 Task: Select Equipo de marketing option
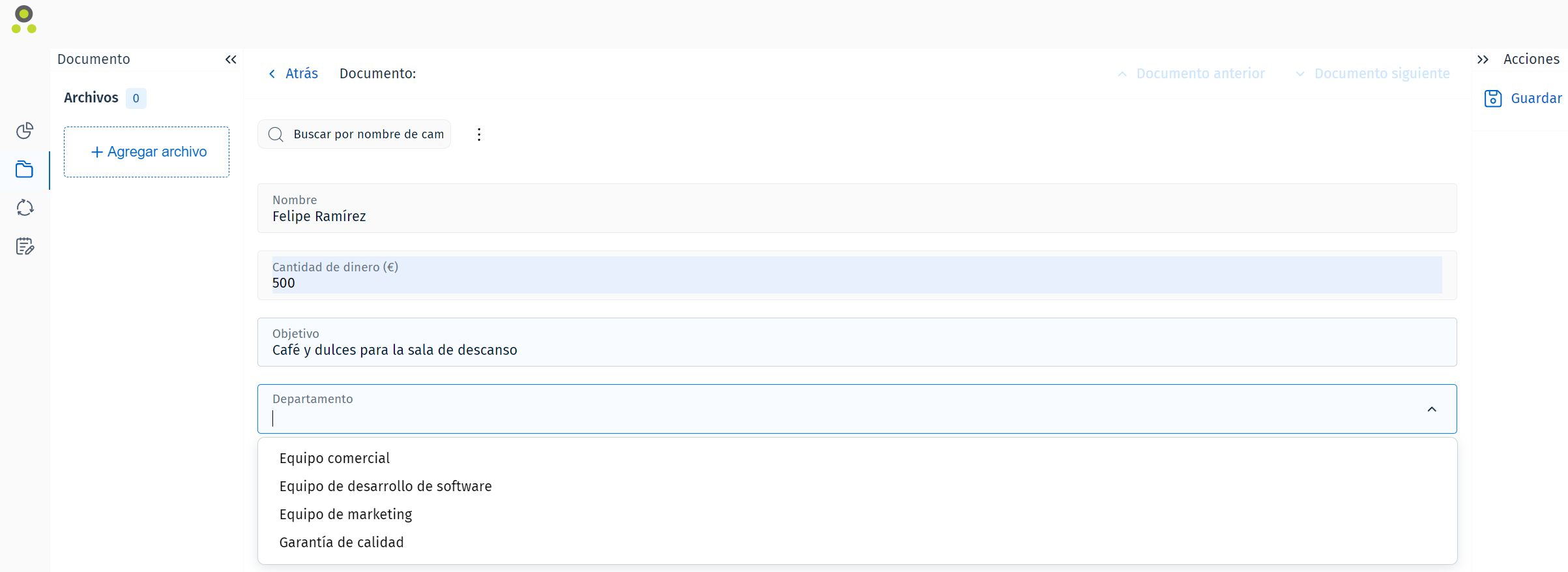pos(857,515)
